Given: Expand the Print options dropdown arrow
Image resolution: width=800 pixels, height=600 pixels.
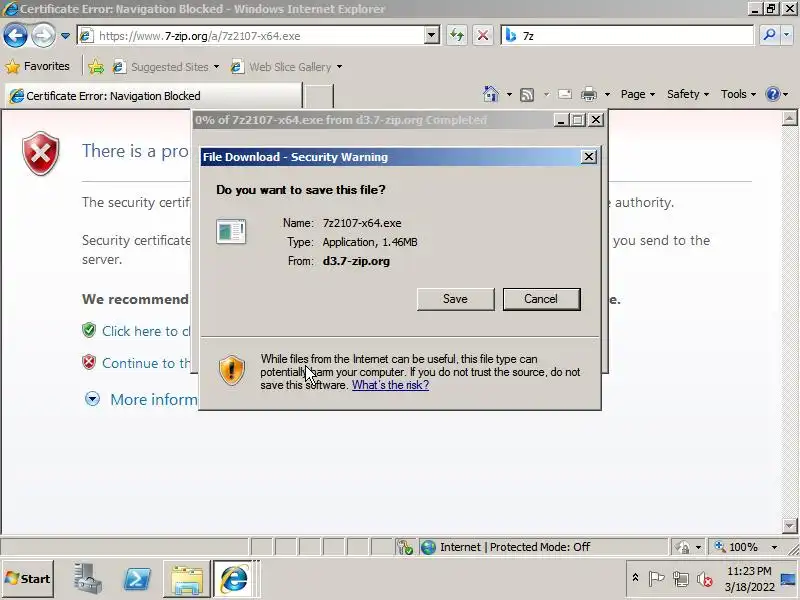Looking at the screenshot, I should pyautogui.click(x=607, y=94).
